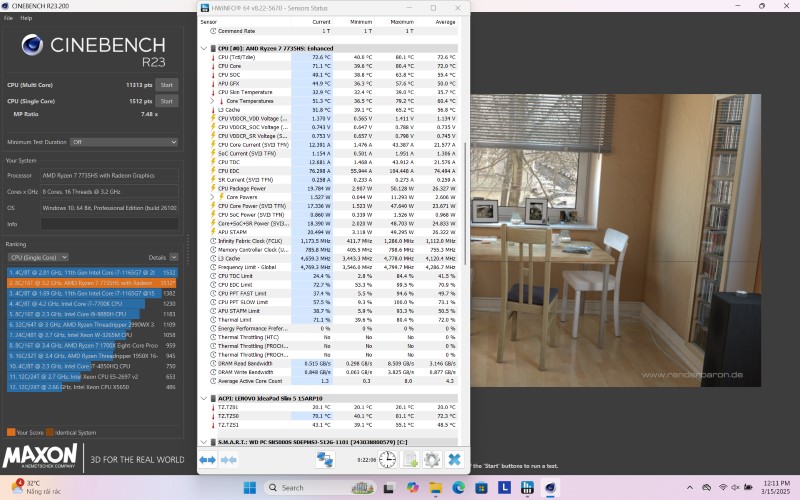Launch Copilot from taskbar

pos(412,488)
